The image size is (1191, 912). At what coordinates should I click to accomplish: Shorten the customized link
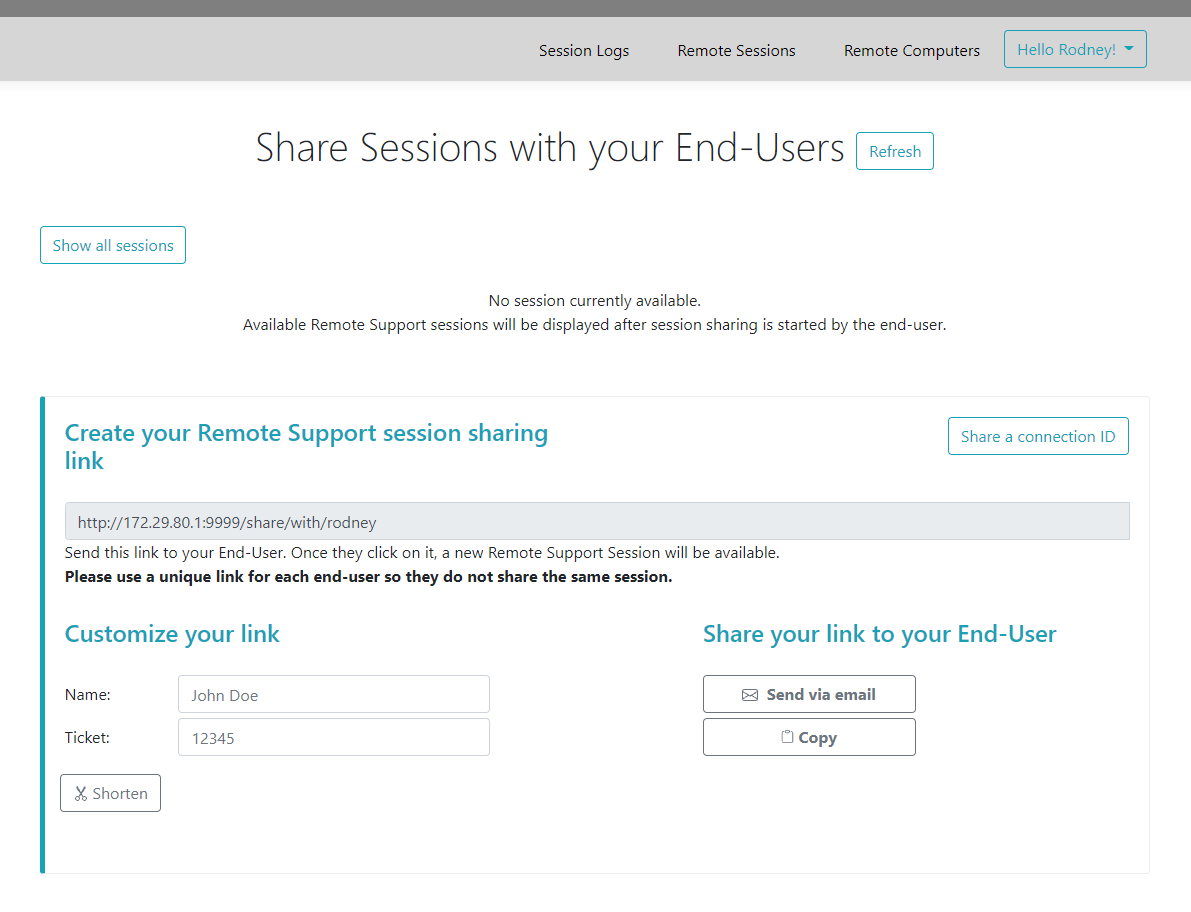(110, 792)
